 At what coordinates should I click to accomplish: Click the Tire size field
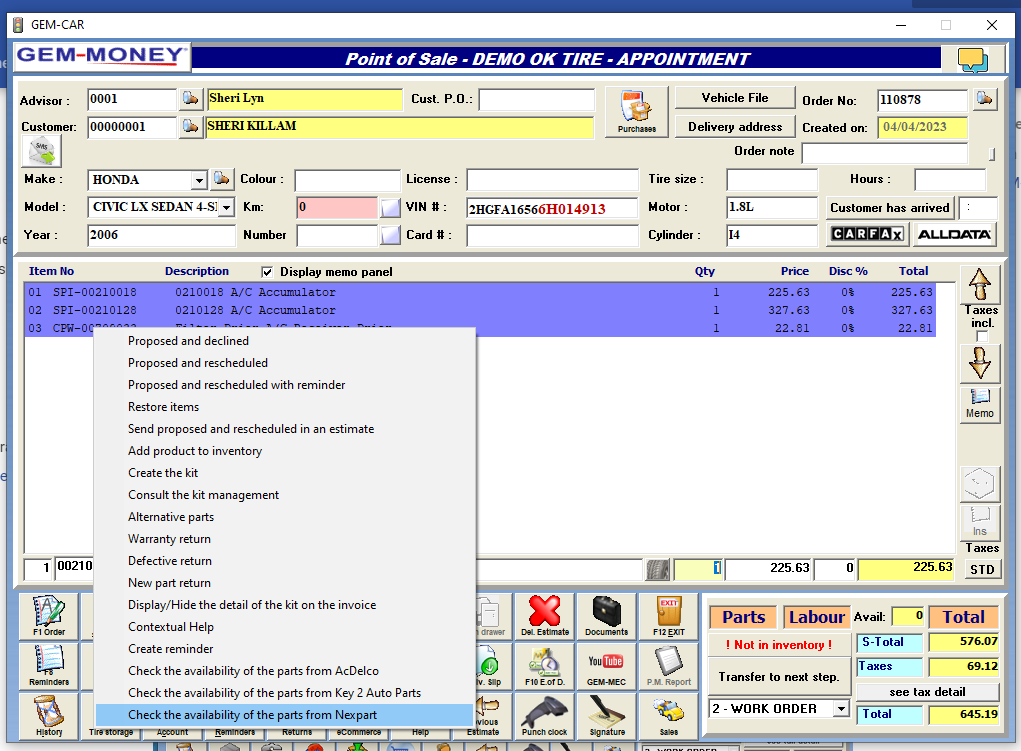(772, 180)
